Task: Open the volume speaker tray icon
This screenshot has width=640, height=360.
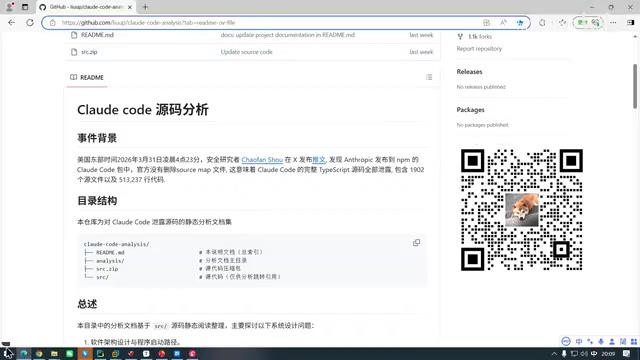Action: point(584,353)
